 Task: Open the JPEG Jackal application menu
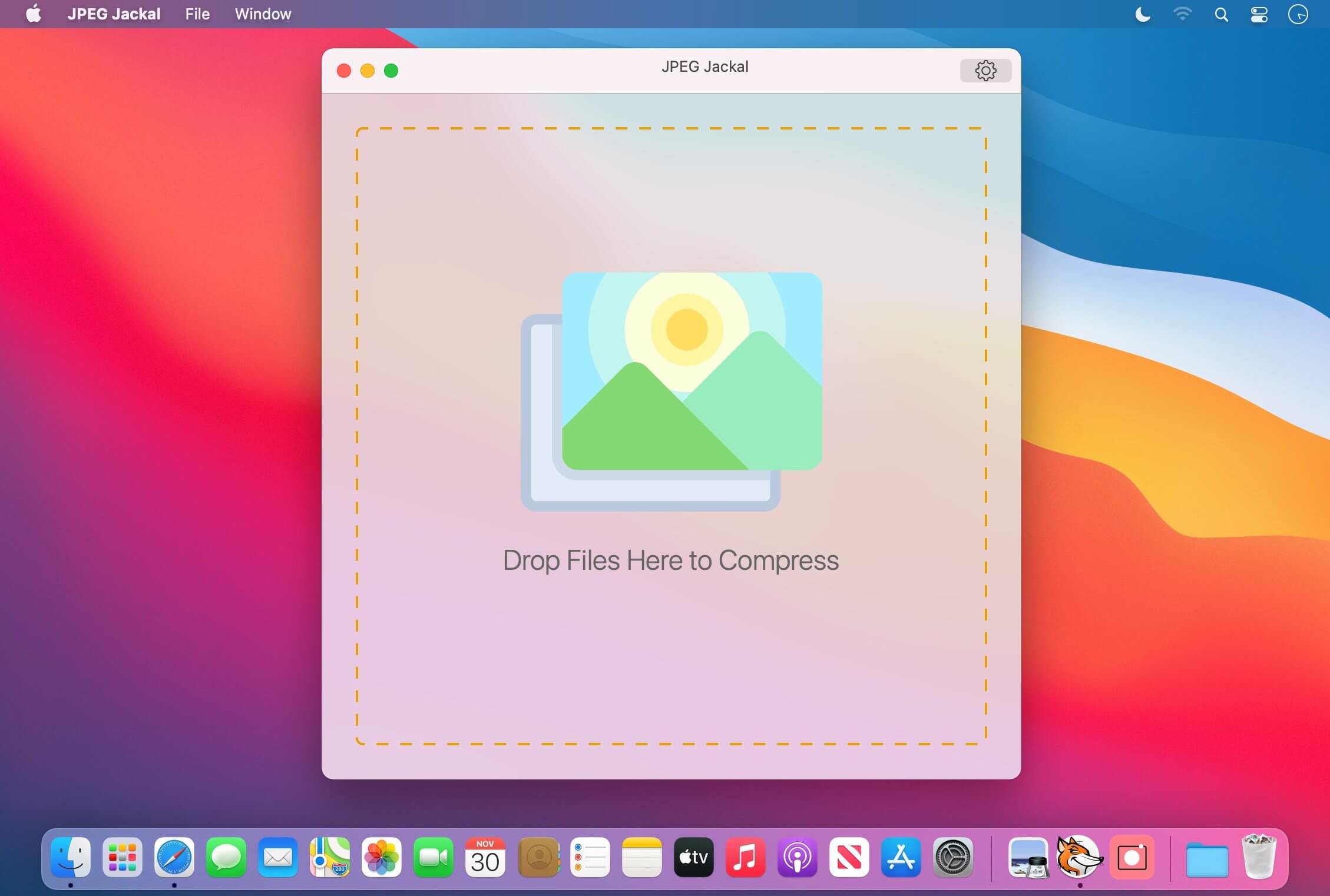[114, 14]
